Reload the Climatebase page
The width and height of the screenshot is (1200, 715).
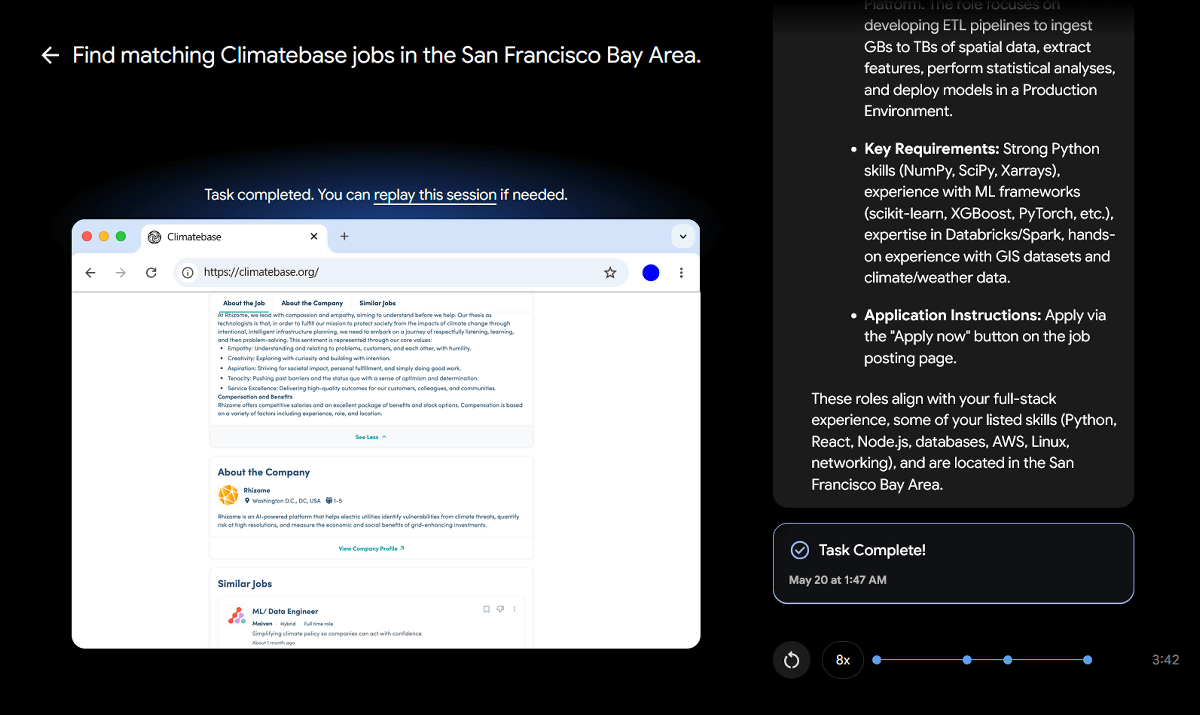tap(151, 272)
